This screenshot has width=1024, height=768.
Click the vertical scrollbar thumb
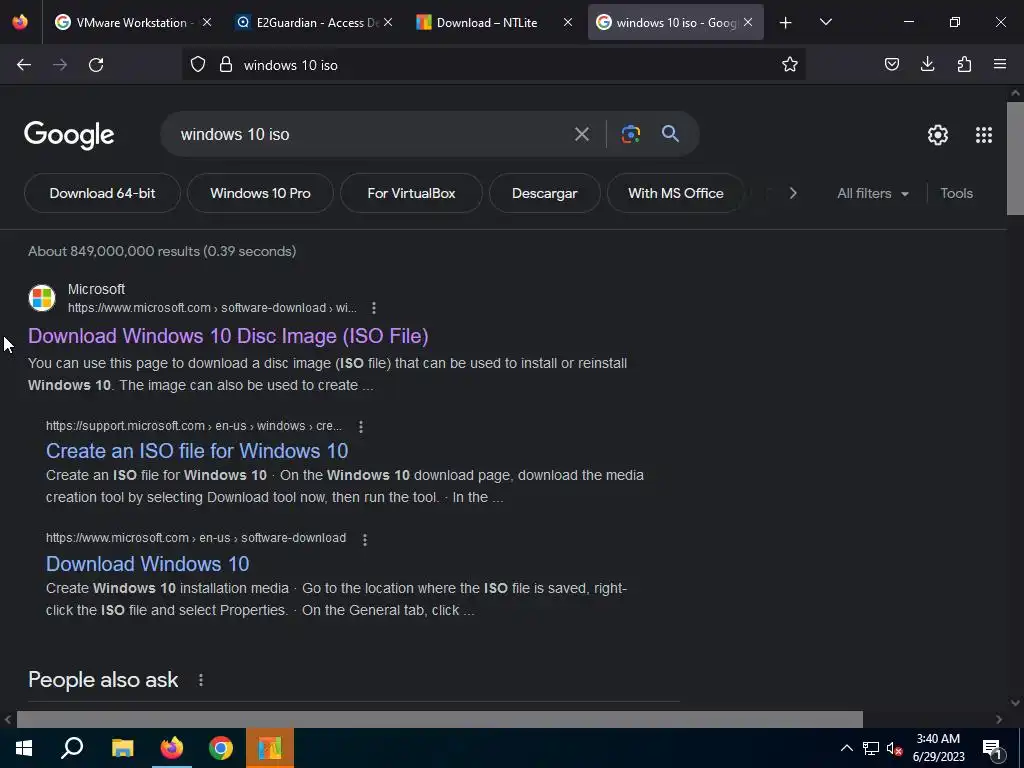coord(1015,159)
